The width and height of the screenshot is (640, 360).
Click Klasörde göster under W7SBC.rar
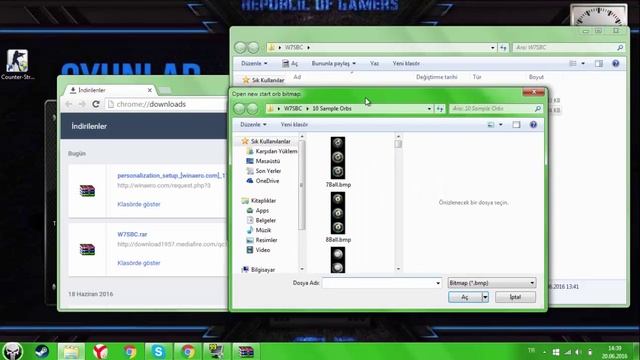point(139,263)
